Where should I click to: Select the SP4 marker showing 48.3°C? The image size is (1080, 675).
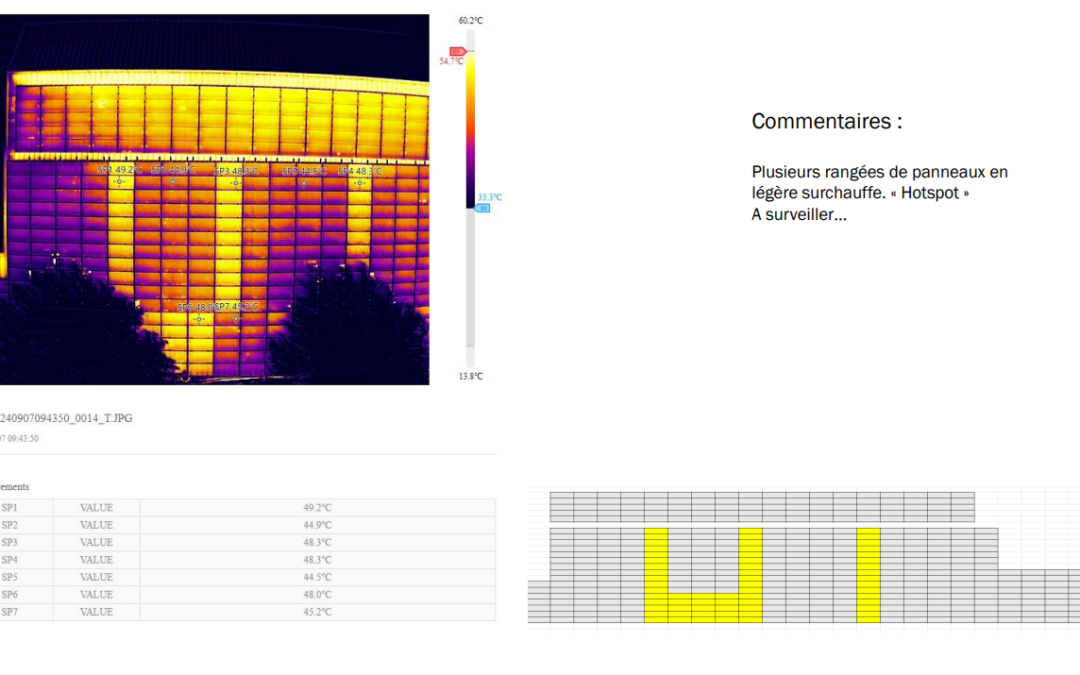[358, 182]
